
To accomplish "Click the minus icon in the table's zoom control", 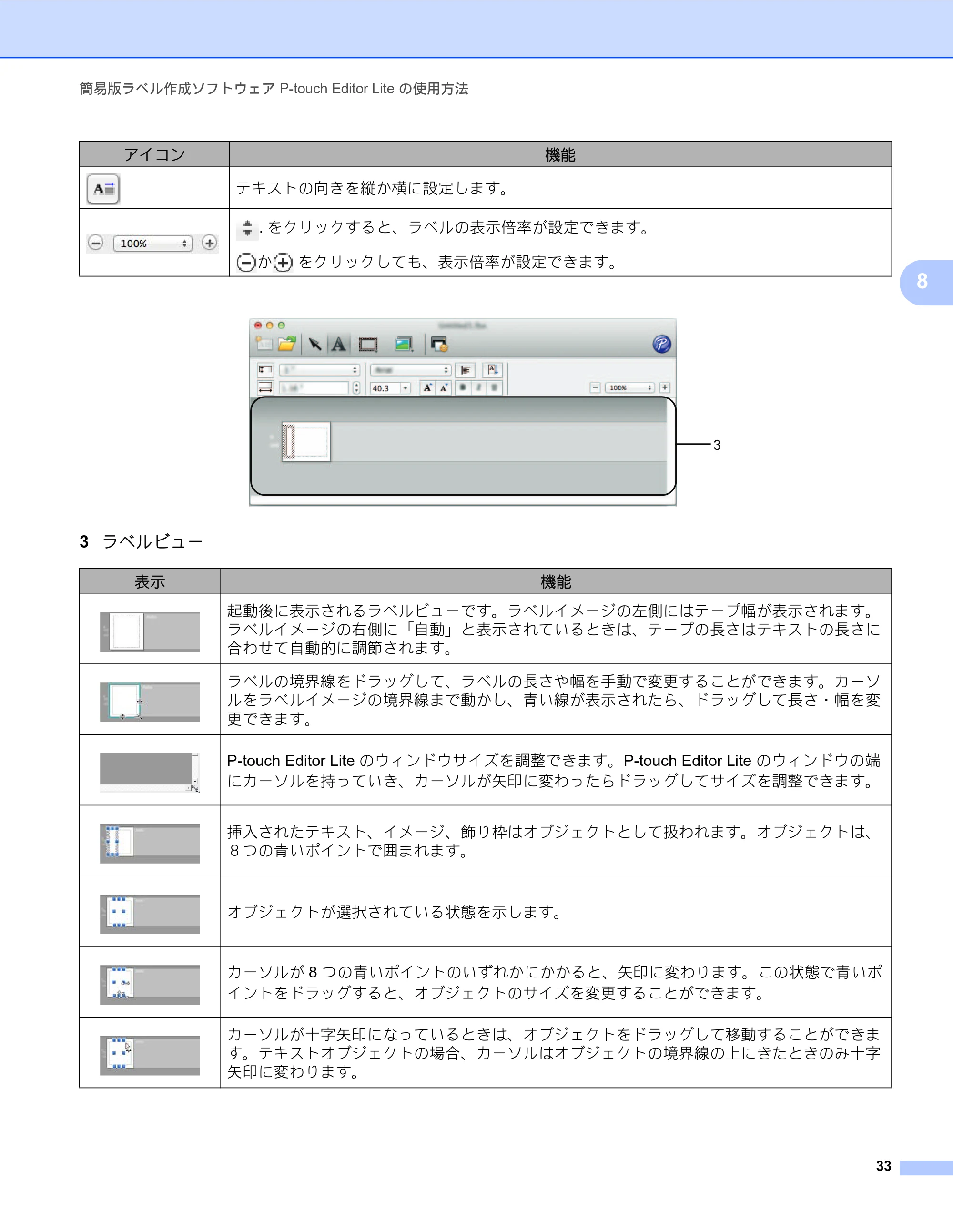I will pos(96,243).
